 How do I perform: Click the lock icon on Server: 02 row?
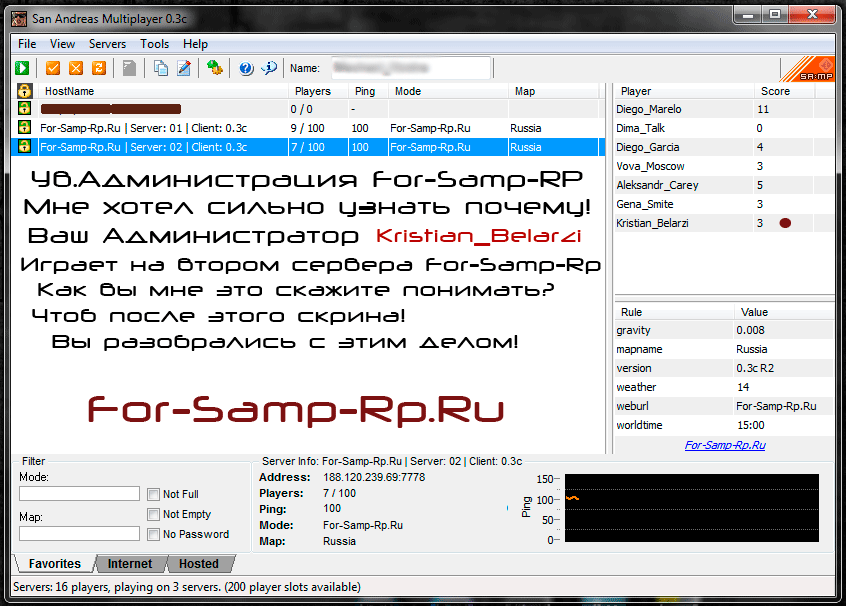[24, 147]
